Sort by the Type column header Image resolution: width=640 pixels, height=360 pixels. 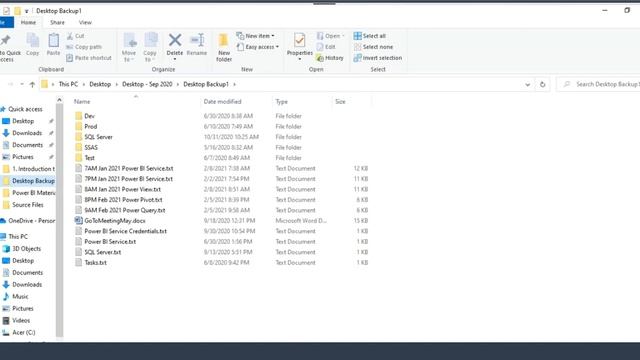click(x=282, y=102)
